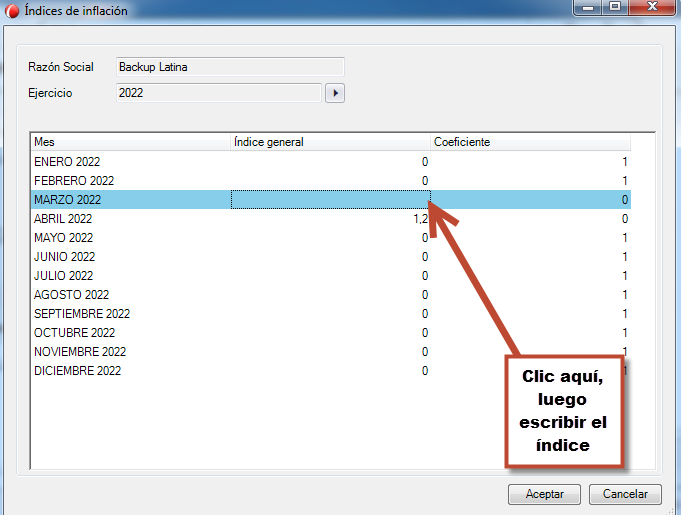Close the Índices de inflación window
Viewport: 681px width, 515px height.
click(x=653, y=7)
